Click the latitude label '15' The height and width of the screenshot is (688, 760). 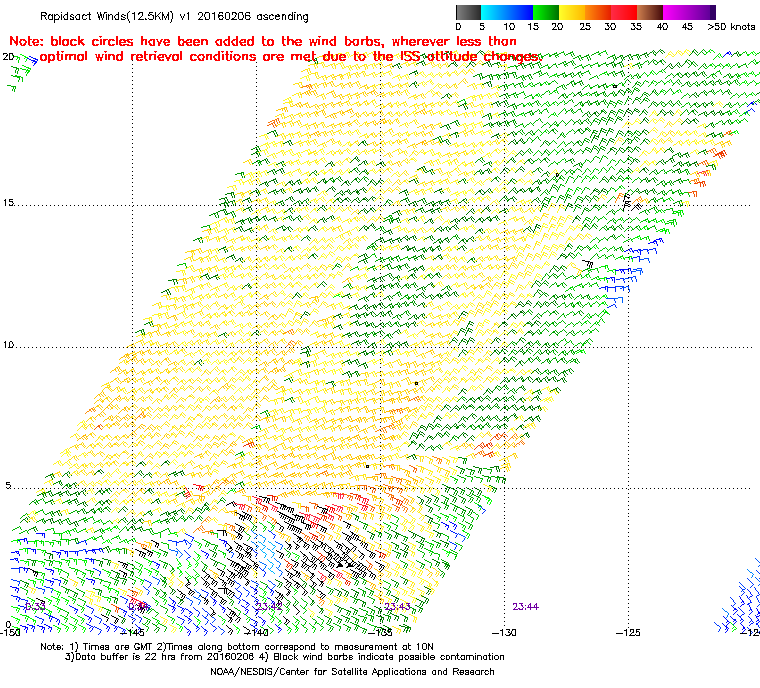(x=8, y=203)
